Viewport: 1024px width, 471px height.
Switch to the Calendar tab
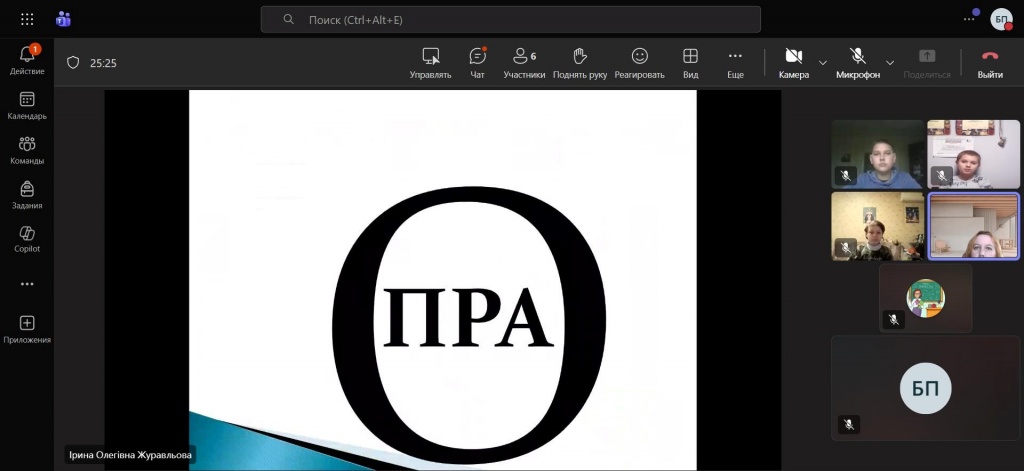(27, 105)
